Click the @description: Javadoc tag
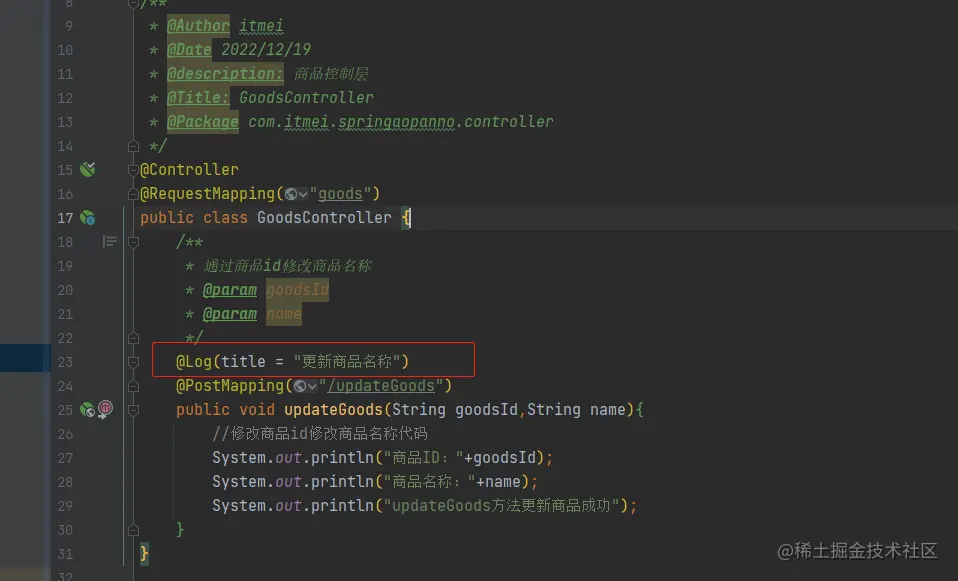958x581 pixels. [x=225, y=74]
